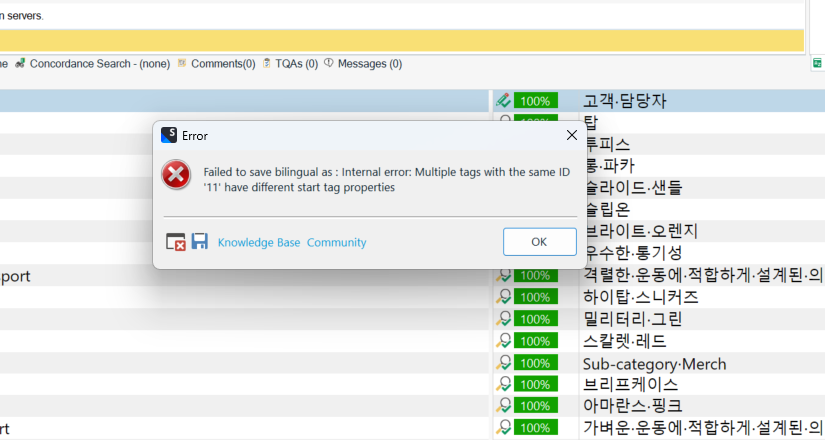
Task: Select the target segment 우수한 통기성
Action: tap(634, 253)
